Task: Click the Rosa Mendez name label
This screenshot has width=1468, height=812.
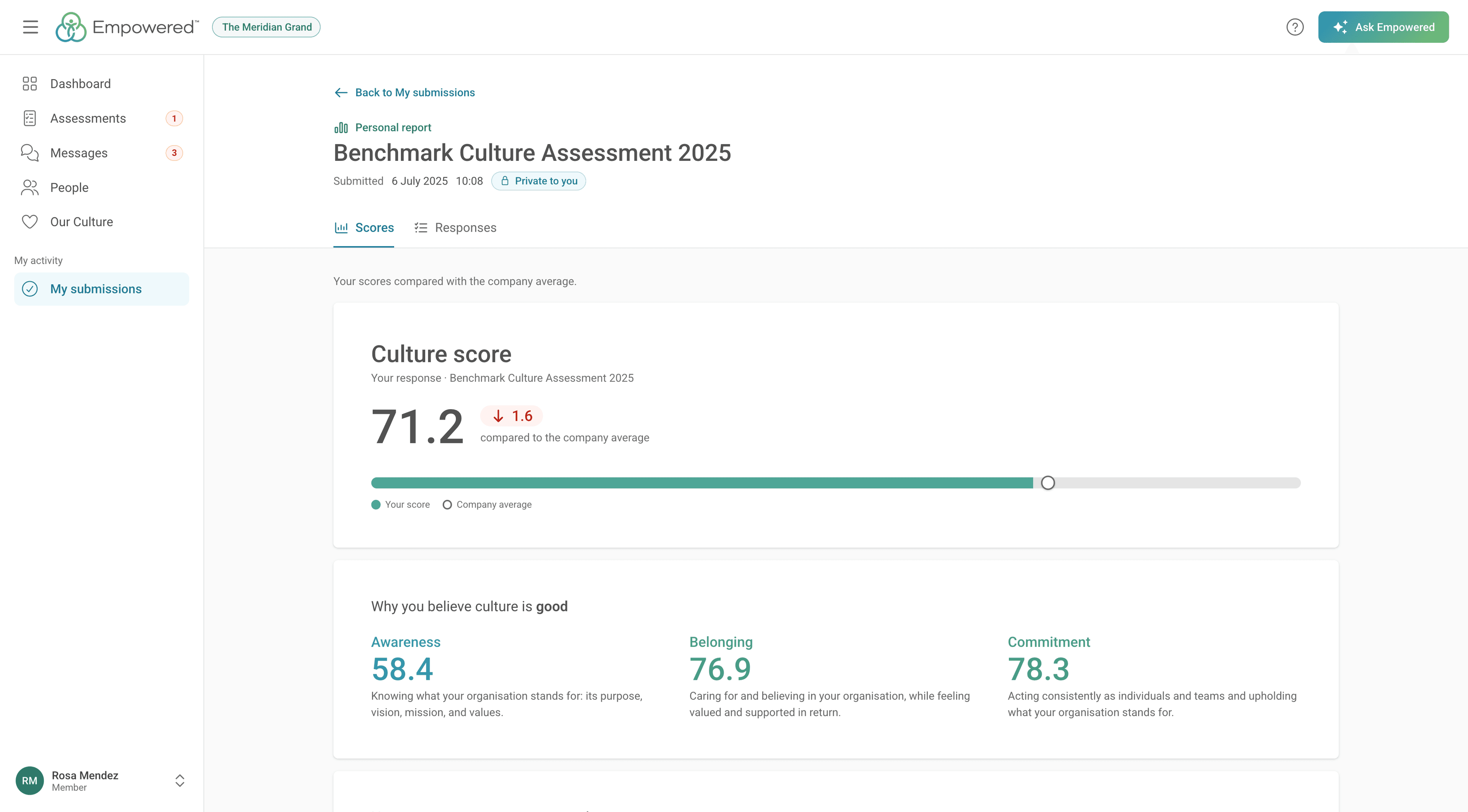Action: pos(85,775)
